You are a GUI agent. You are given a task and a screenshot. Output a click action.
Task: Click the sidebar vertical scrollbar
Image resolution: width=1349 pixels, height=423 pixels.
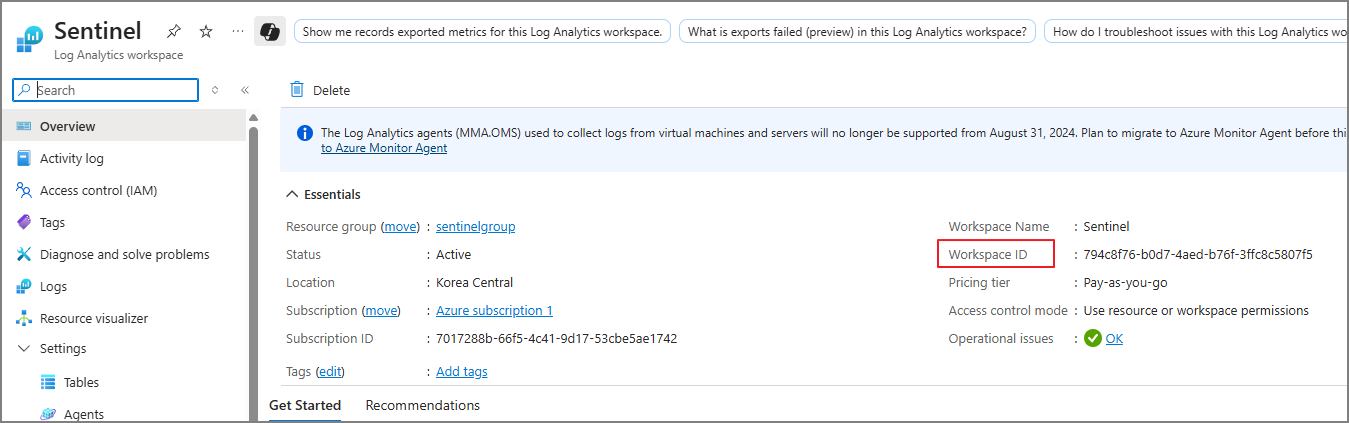[x=253, y=275]
